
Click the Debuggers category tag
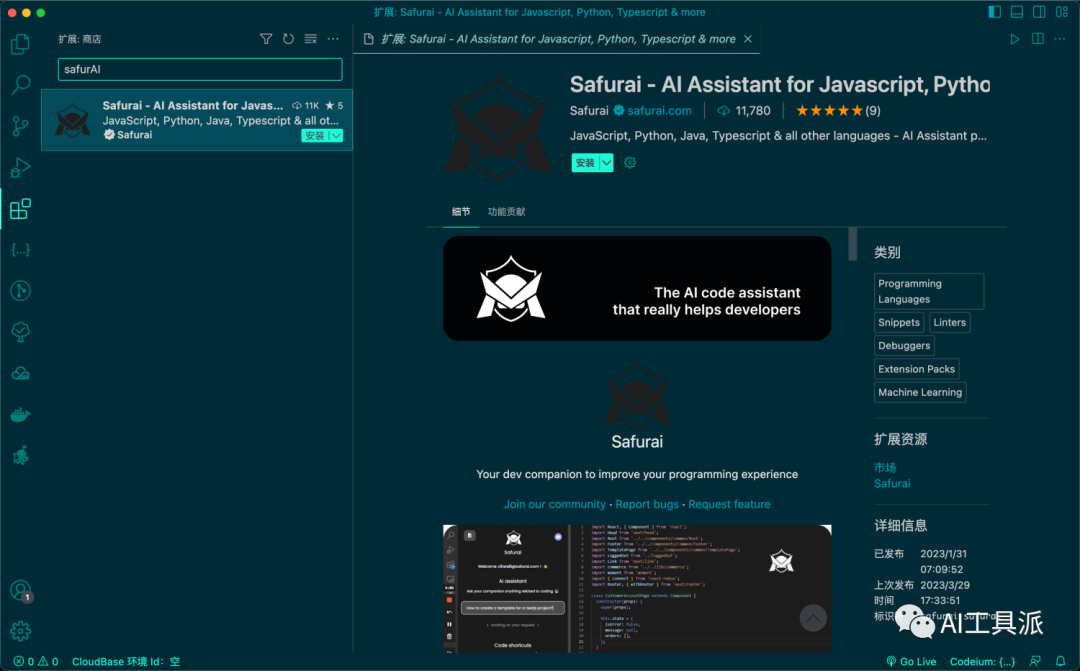[x=904, y=346]
